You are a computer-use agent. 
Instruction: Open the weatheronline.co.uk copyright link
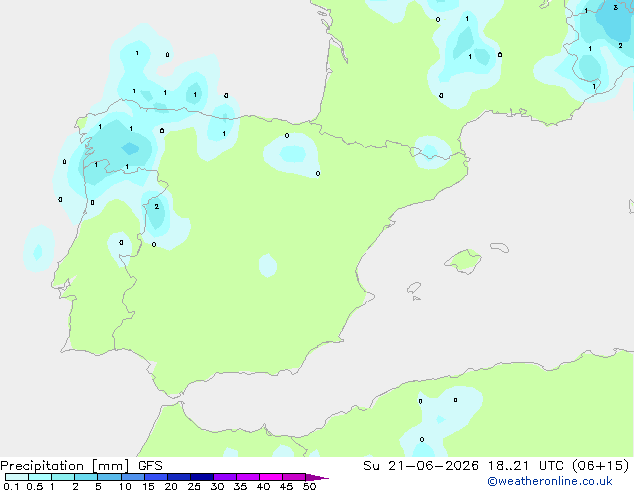pos(550,481)
